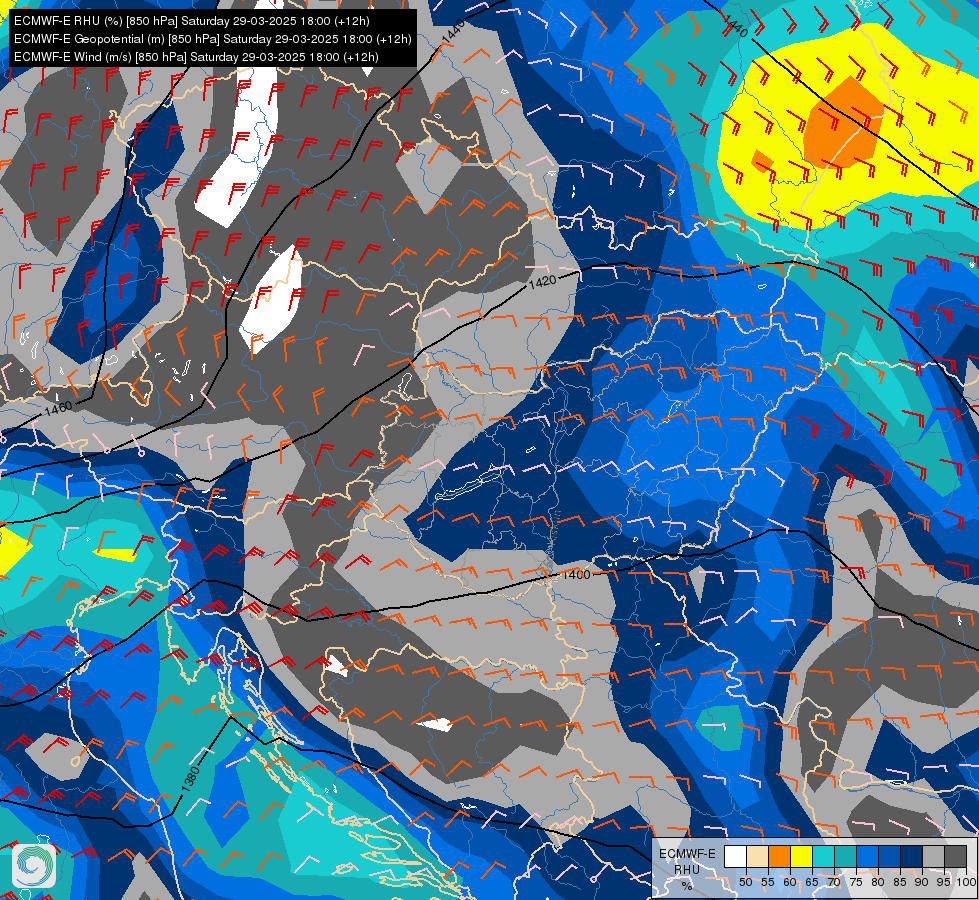The height and width of the screenshot is (900, 979).
Task: Click the legend % unit symbol
Action: (x=687, y=886)
